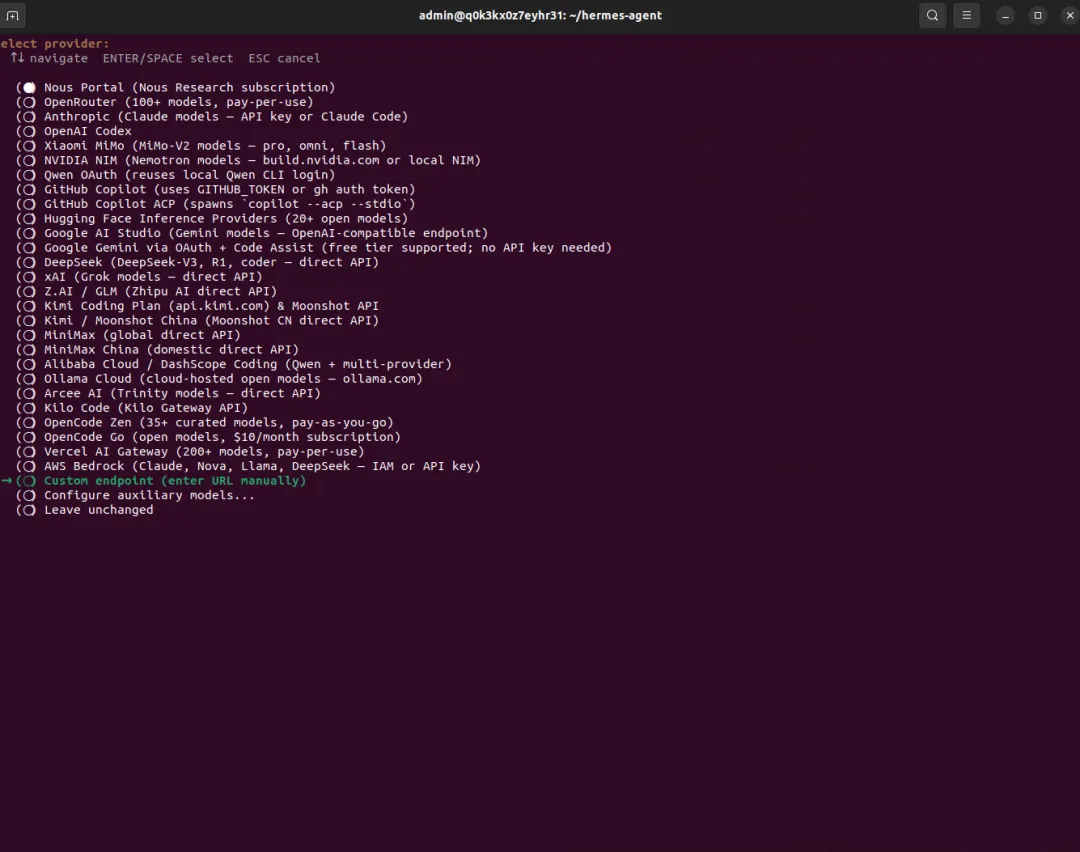Viewport: 1080px width, 852px height.
Task: Click OpenCode Go subscription entry
Action: (222, 437)
